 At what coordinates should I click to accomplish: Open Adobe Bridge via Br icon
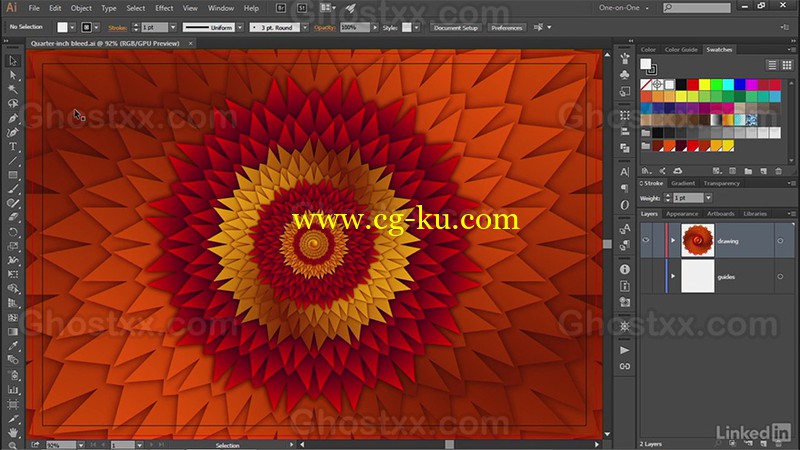(x=281, y=8)
